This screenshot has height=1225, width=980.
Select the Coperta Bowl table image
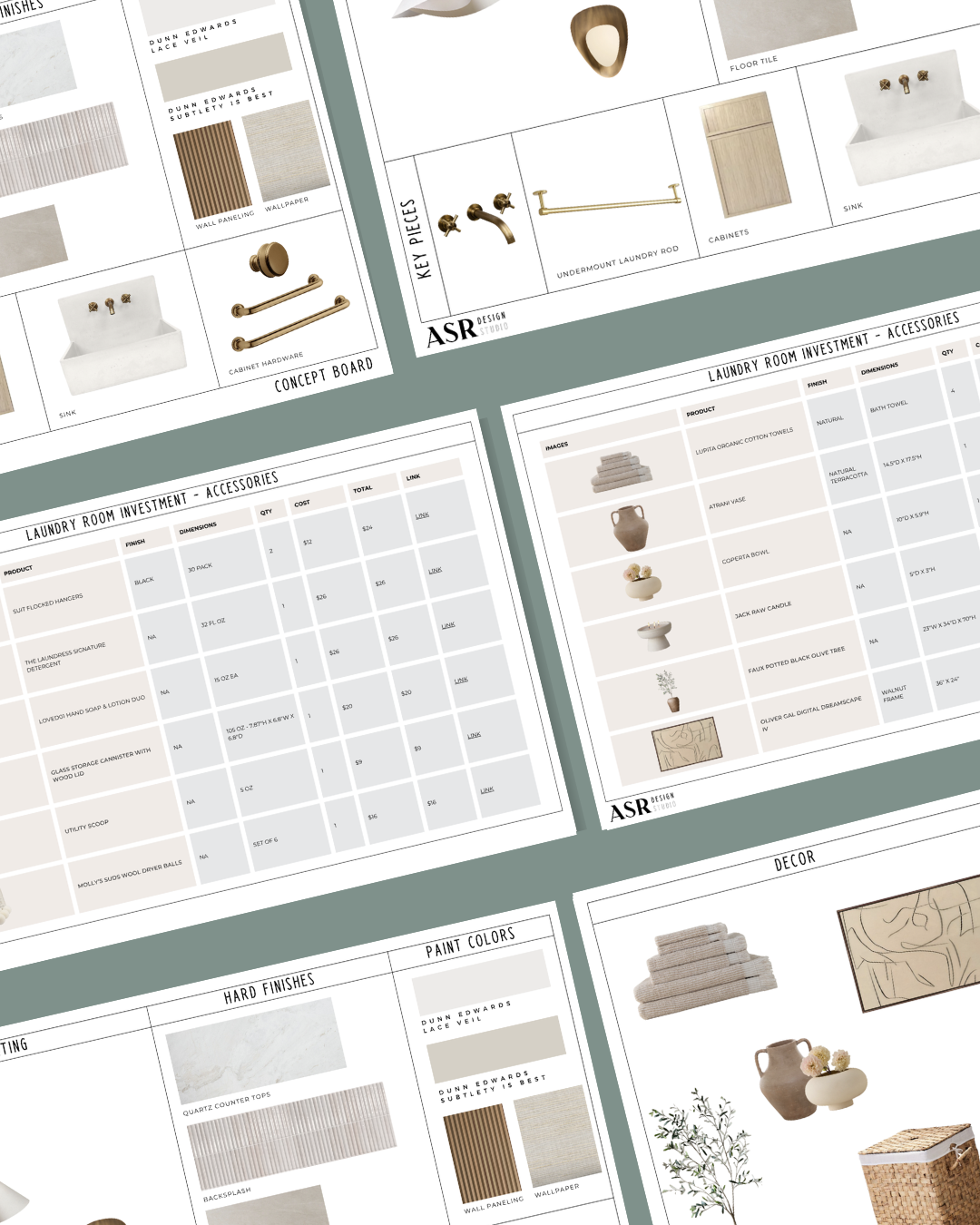point(640,581)
